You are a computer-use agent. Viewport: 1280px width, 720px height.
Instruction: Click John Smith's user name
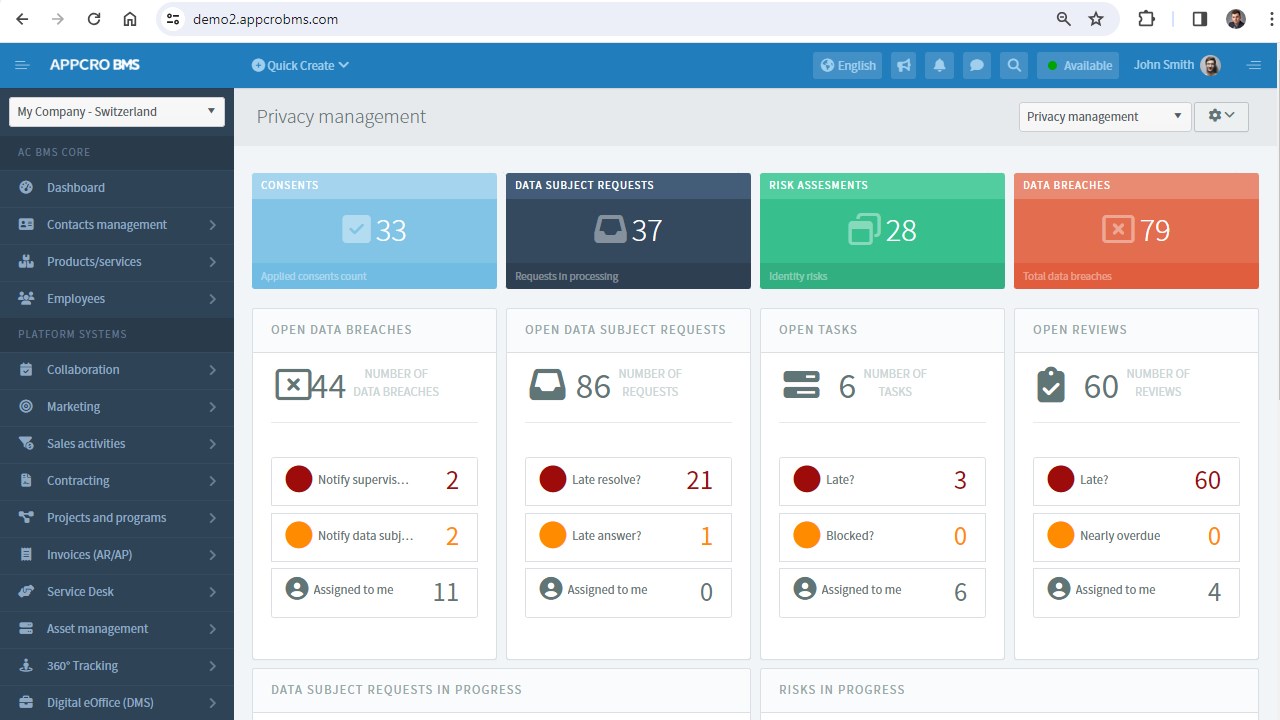(1163, 65)
